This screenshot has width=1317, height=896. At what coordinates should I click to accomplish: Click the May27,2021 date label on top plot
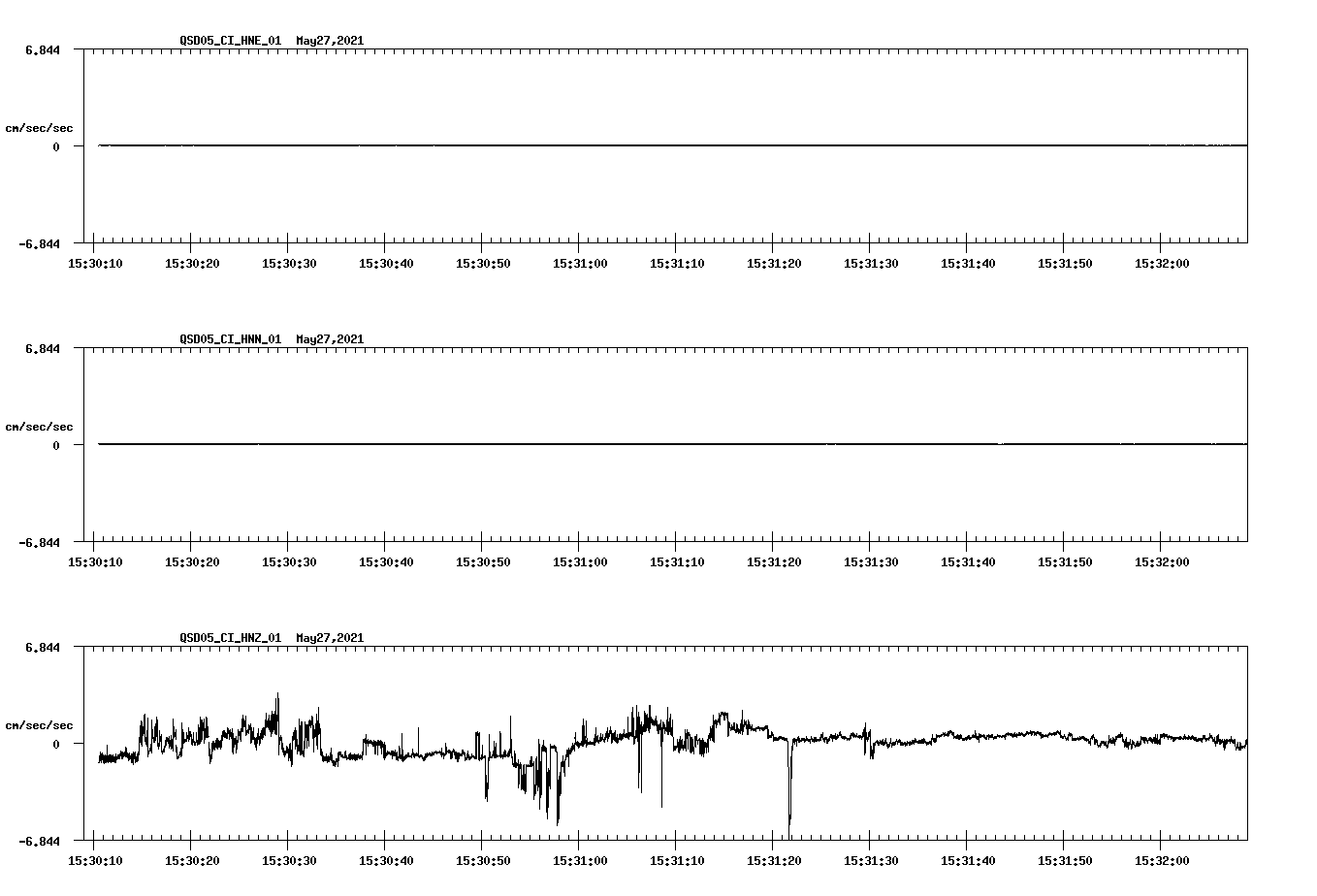point(329,42)
